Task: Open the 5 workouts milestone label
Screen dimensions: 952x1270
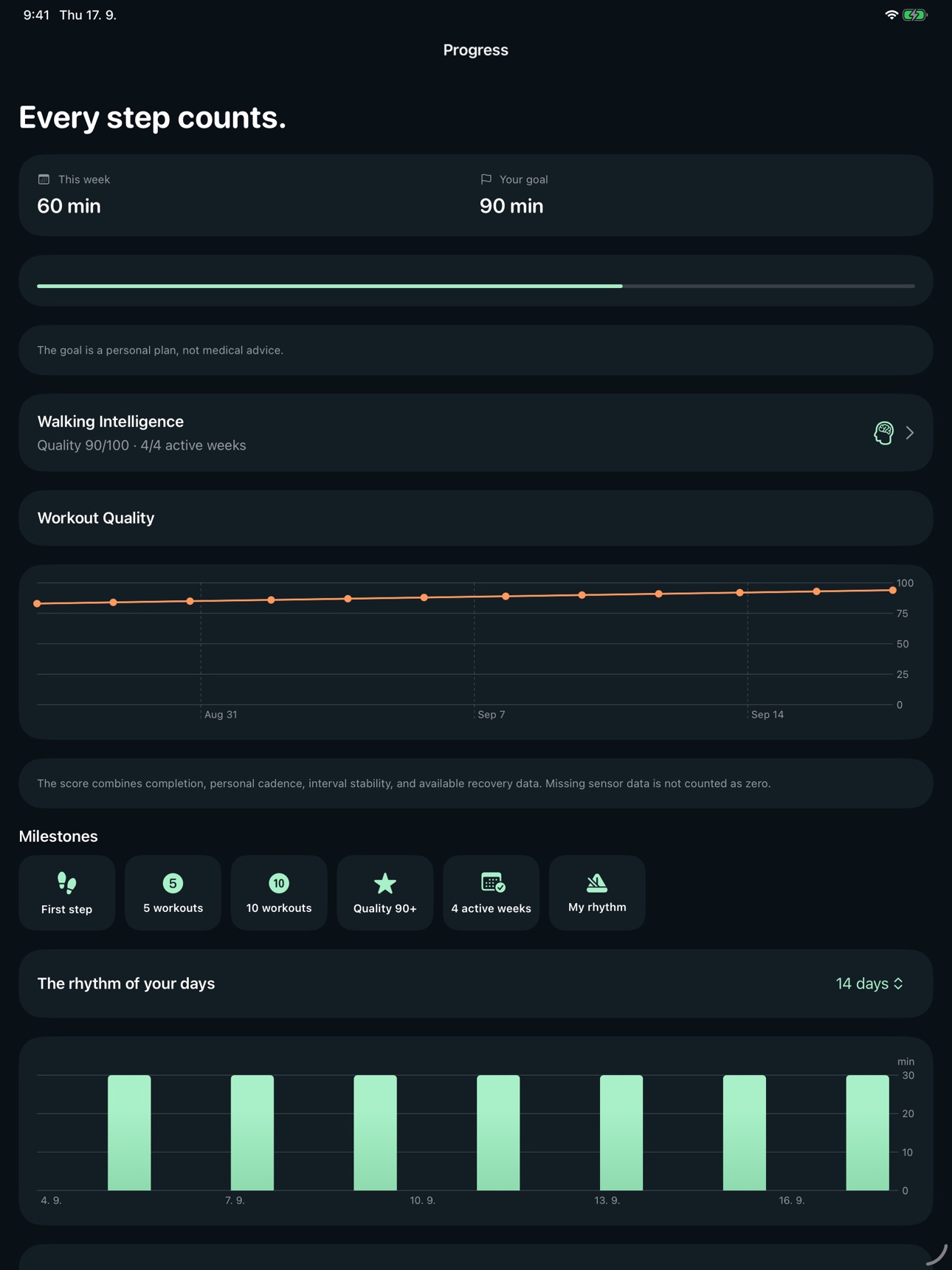Action: click(173, 908)
